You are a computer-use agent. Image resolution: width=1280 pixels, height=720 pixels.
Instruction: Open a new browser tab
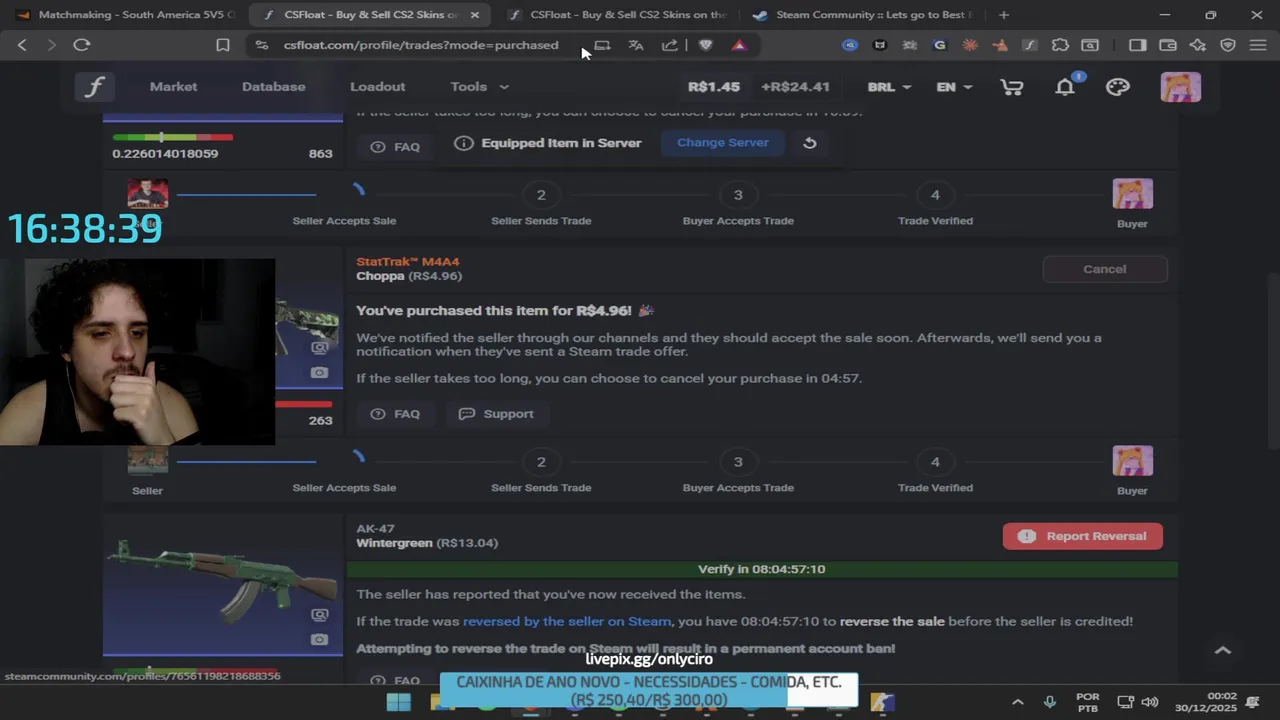click(x=1004, y=15)
